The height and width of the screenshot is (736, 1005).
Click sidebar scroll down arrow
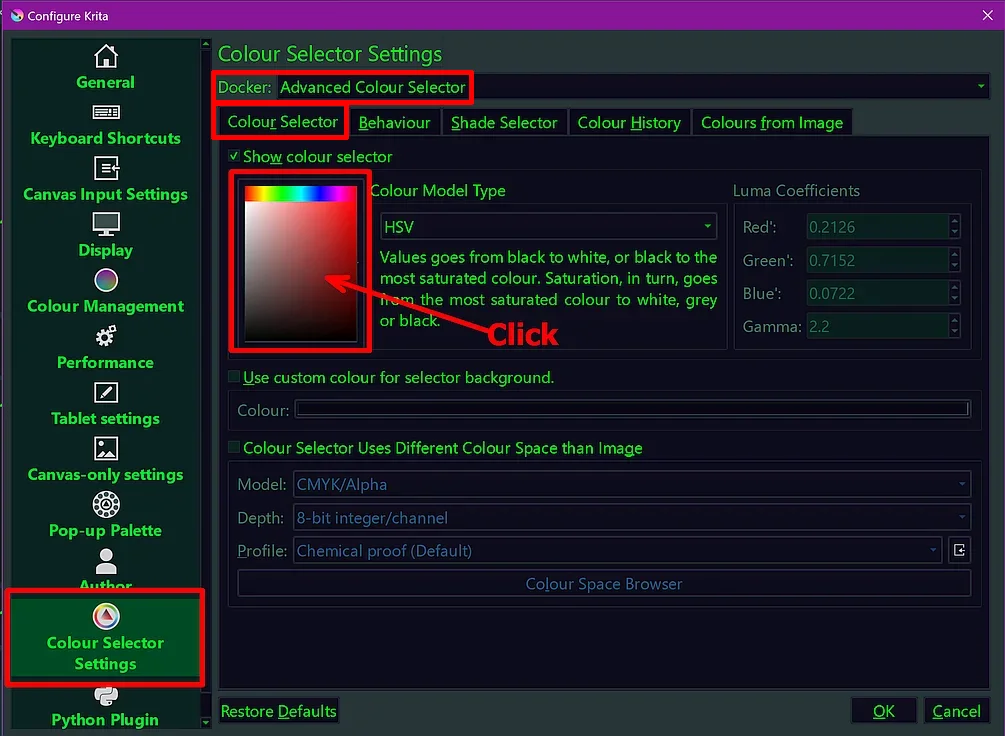206,722
